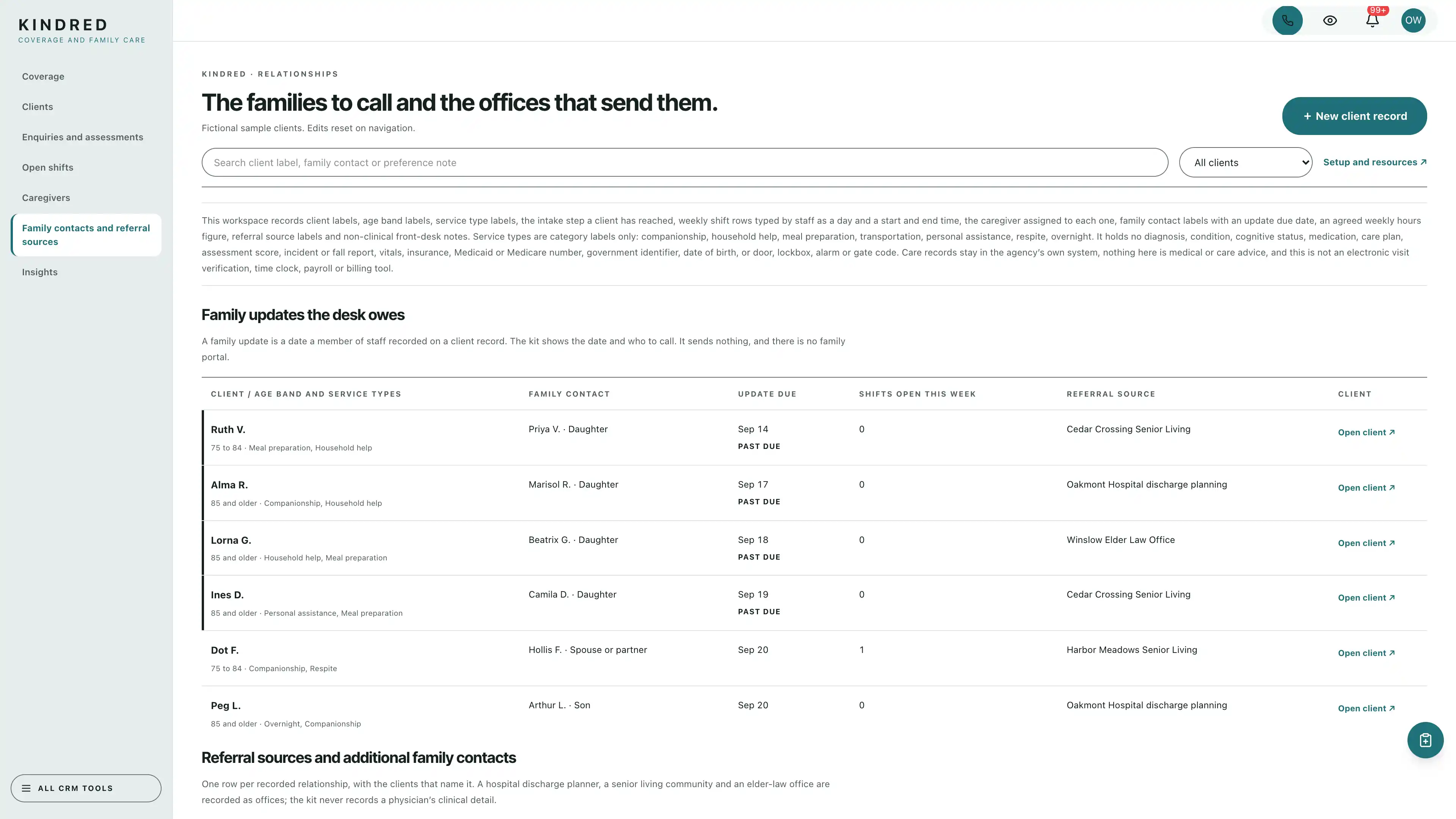Focus the client search field
Screen dimensions: 1456x819
[684, 163]
